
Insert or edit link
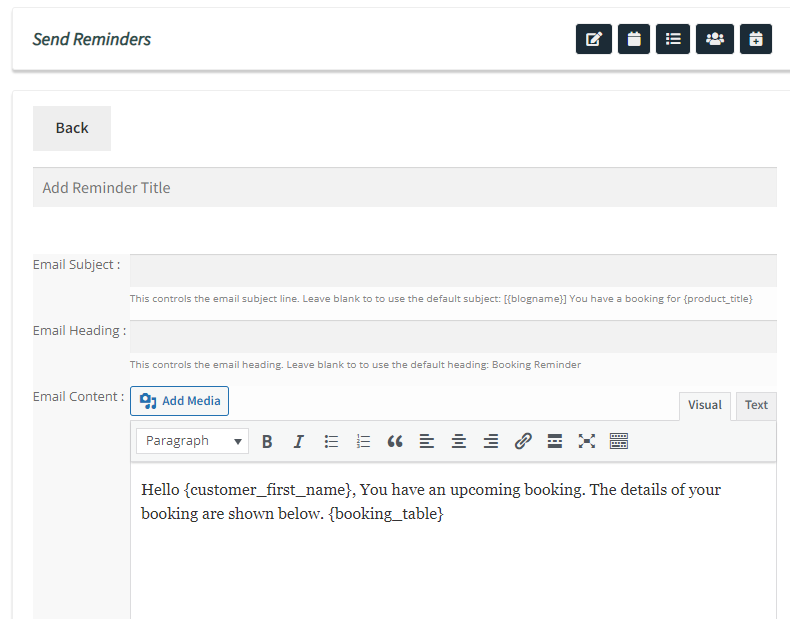click(x=523, y=441)
